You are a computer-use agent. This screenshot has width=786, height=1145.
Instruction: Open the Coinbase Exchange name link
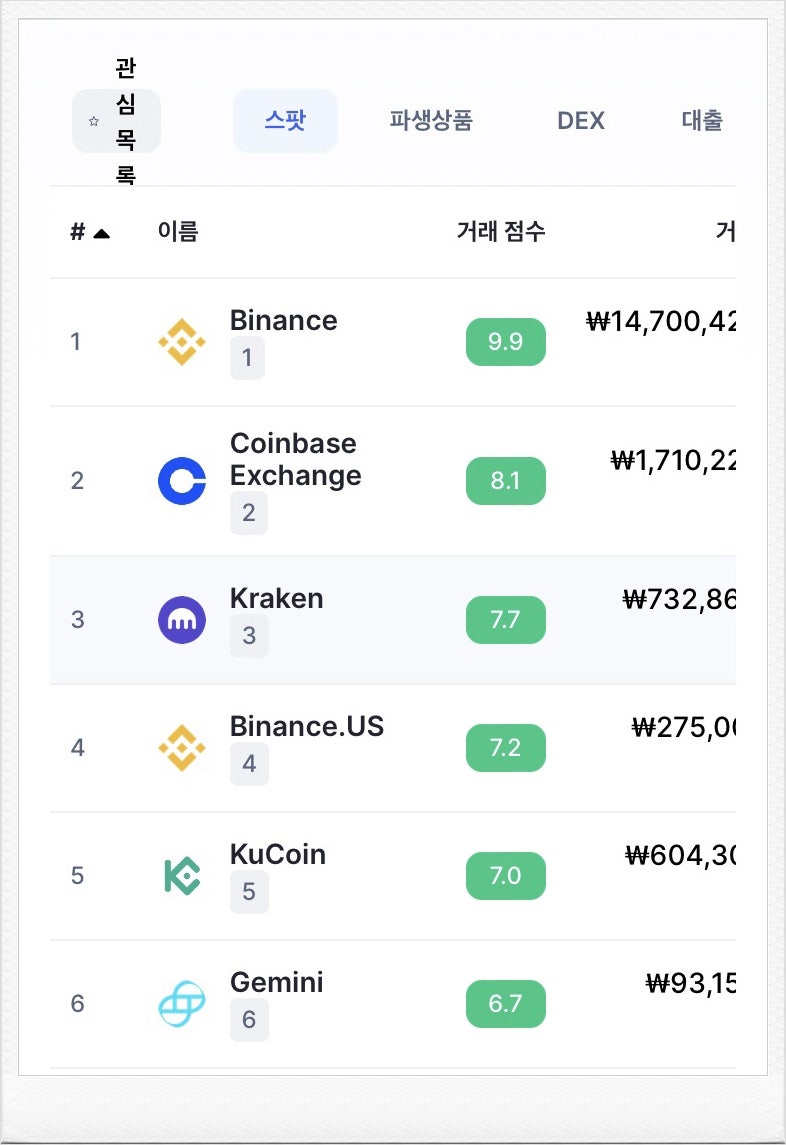pyautogui.click(x=294, y=459)
